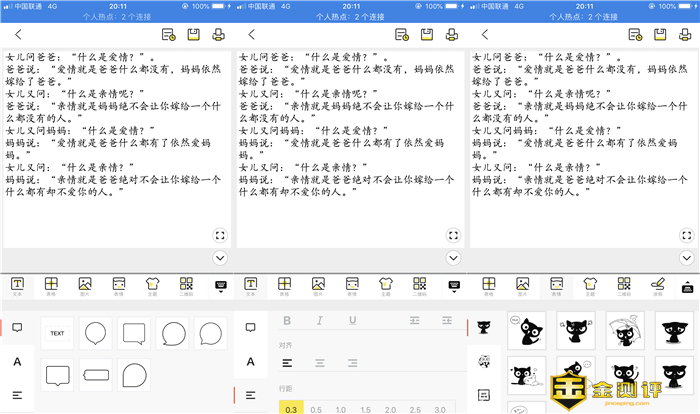700x414 pixels.
Task: Select the teardrop-shaped bubble
Action: (x=135, y=375)
